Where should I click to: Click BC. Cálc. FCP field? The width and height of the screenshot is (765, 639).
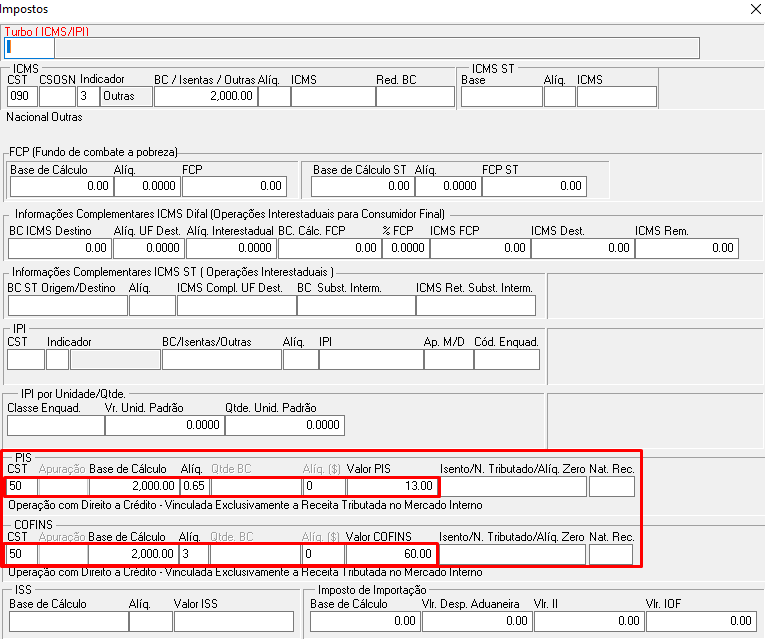pyautogui.click(x=329, y=248)
